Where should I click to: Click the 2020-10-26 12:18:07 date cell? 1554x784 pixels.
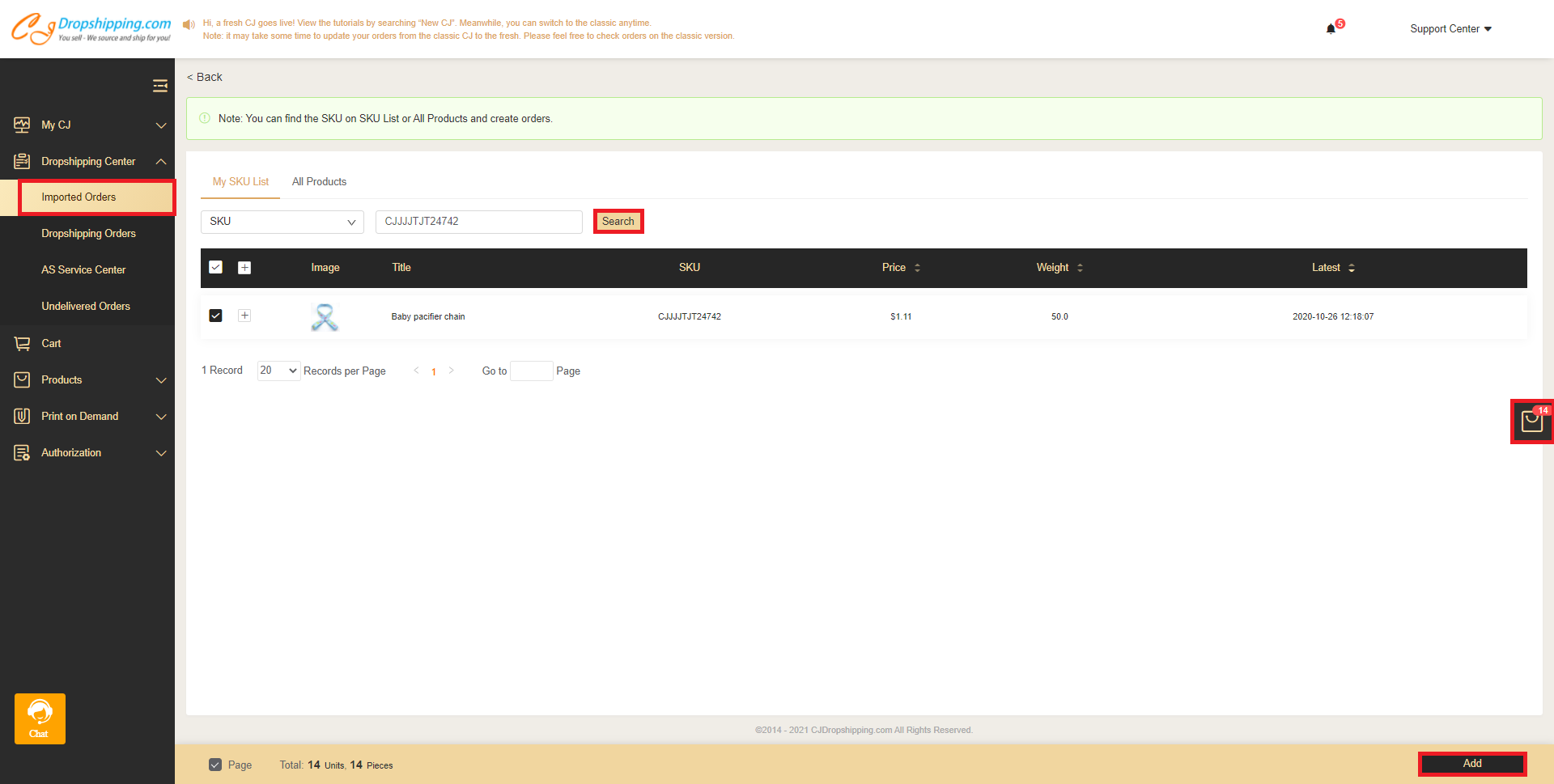pos(1333,316)
